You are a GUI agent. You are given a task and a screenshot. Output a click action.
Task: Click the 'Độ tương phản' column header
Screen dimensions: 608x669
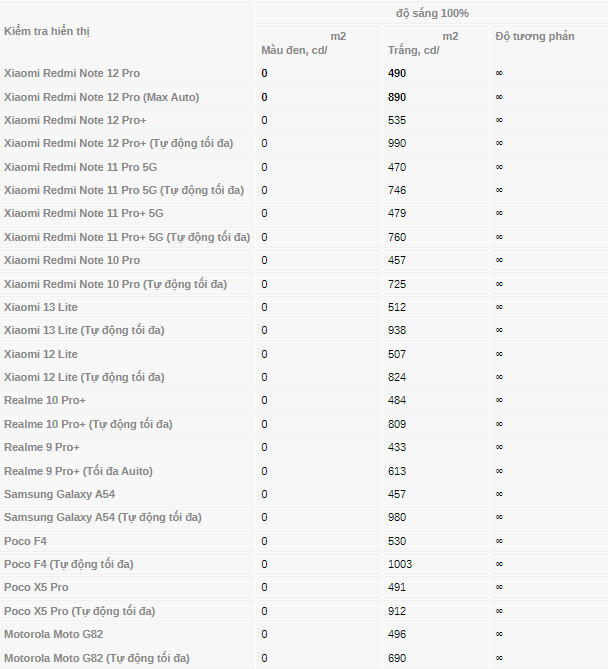point(535,36)
